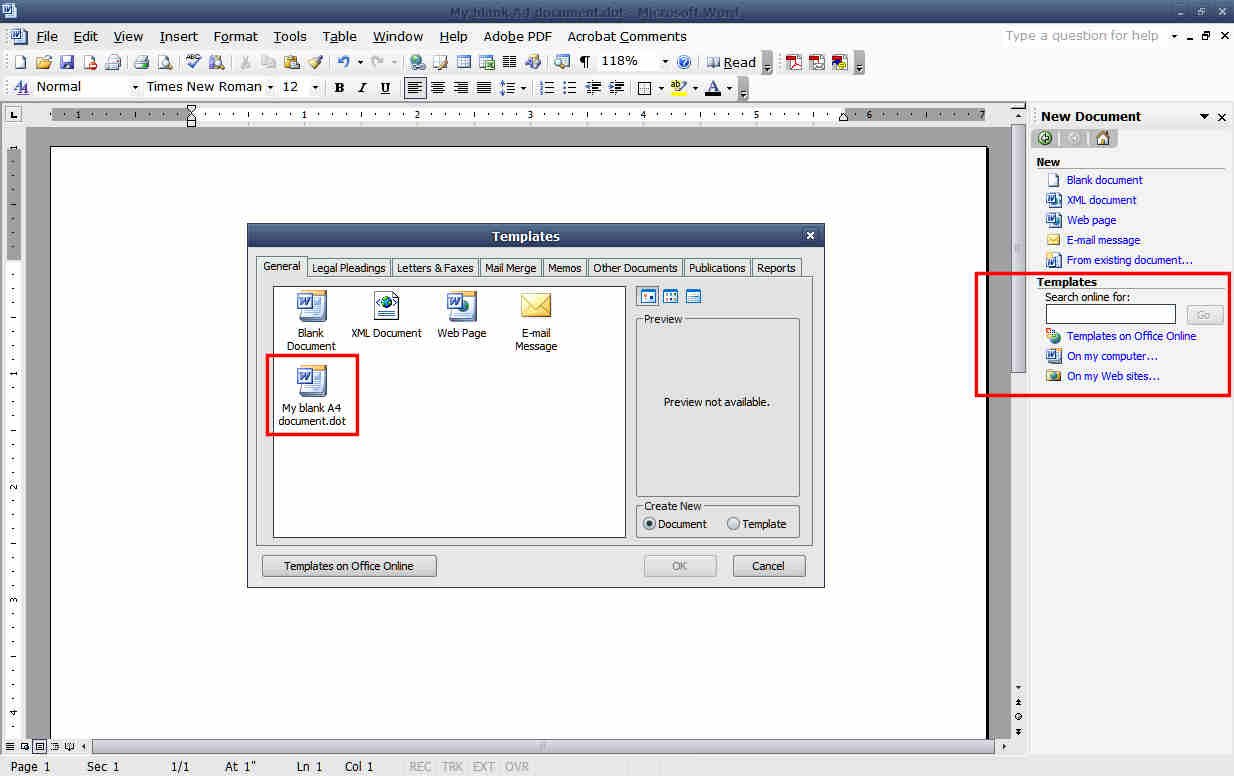
Task: Switch the Templates dialog to Large Icons view
Action: coord(647,296)
